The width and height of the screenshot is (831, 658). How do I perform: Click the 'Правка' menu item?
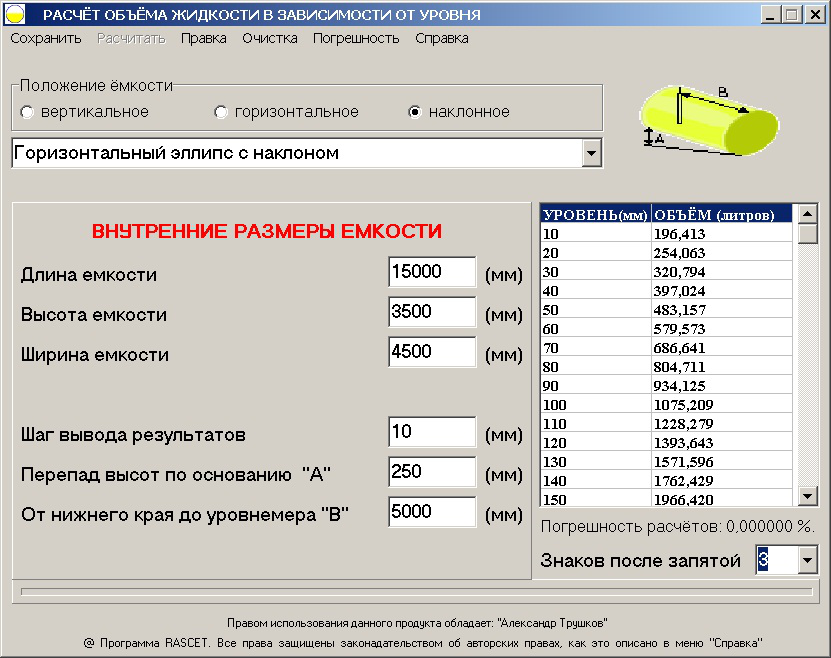pos(204,36)
